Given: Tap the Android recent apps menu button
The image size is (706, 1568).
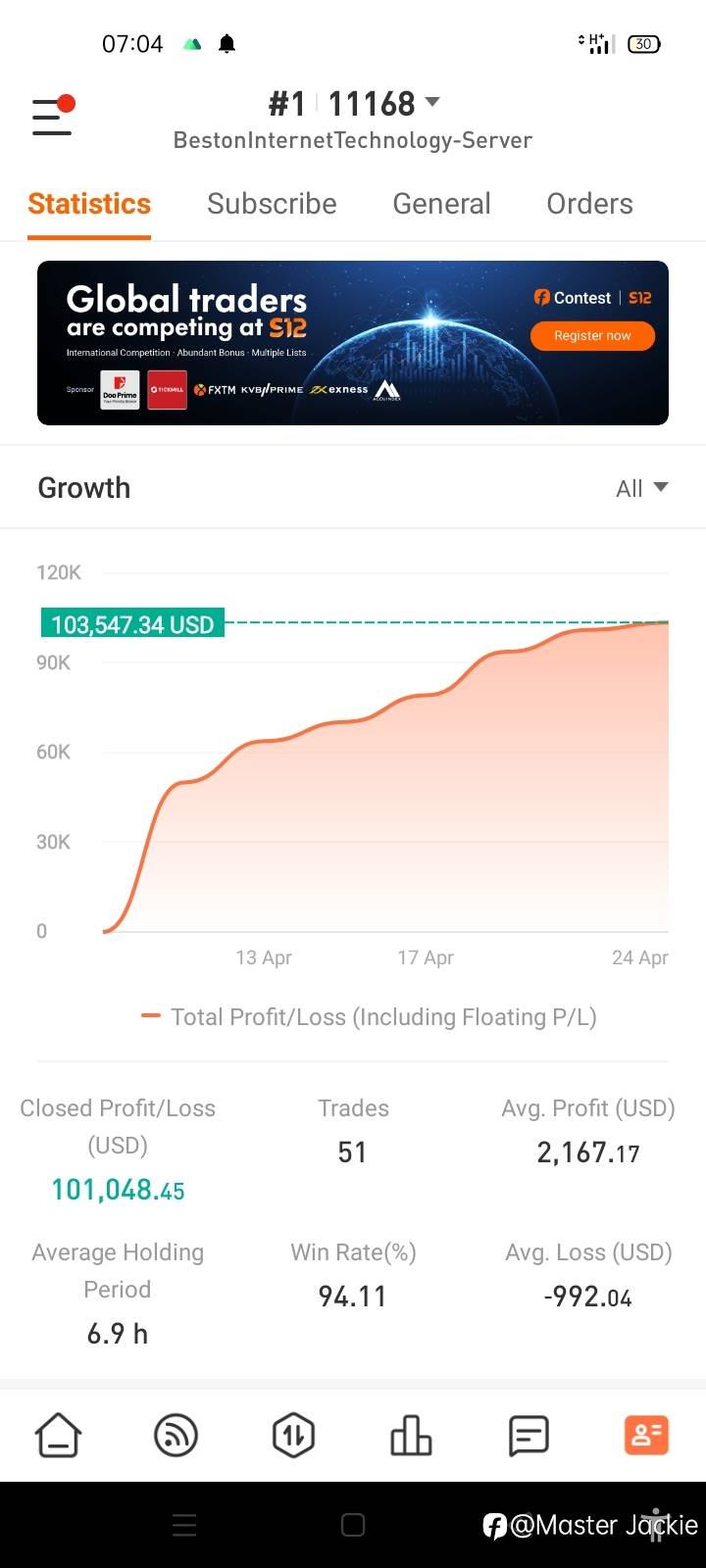Looking at the screenshot, I should [184, 1525].
